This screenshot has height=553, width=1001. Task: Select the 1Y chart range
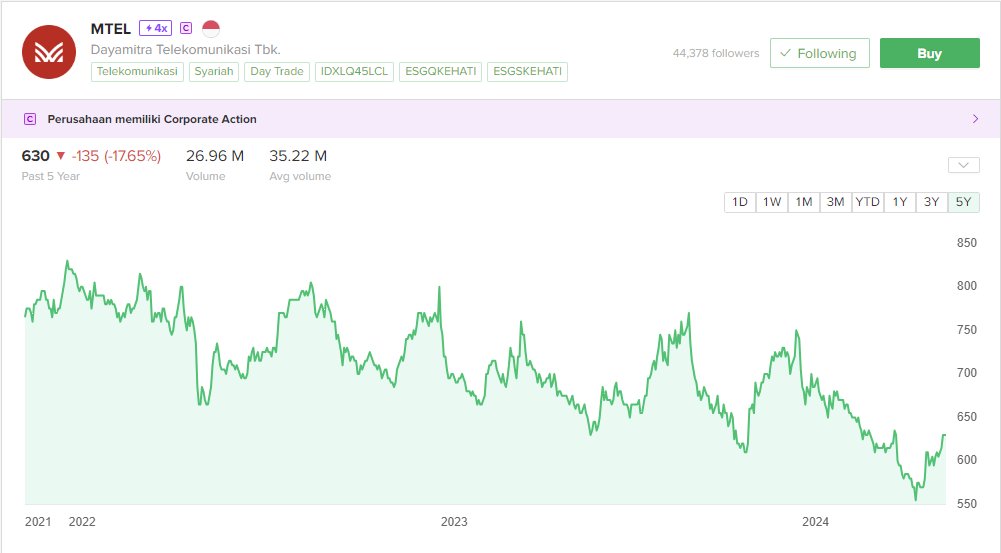[899, 202]
